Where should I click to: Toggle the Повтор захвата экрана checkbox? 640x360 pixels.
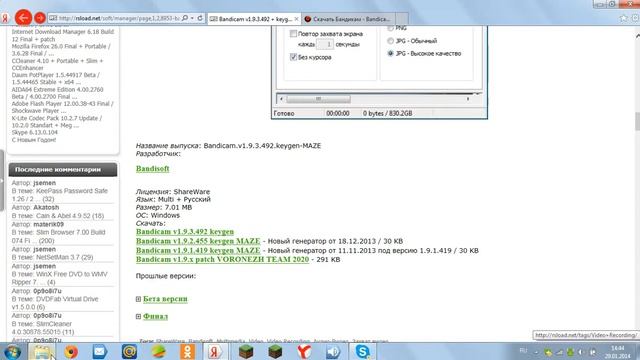click(x=293, y=34)
